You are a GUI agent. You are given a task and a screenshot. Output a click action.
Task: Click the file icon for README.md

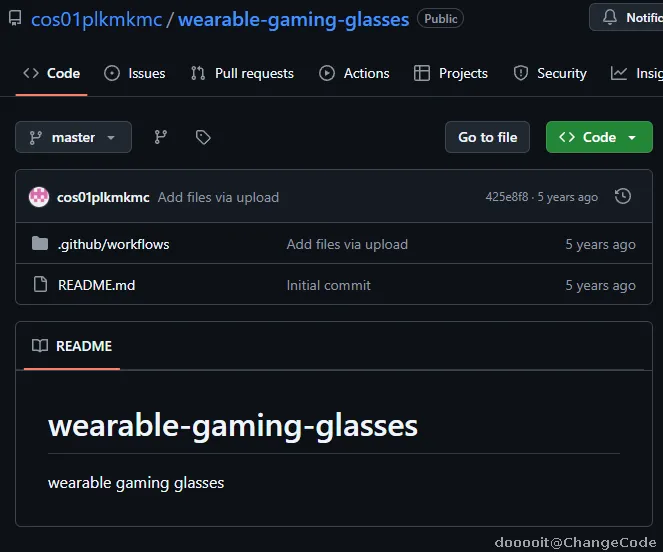(x=40, y=284)
